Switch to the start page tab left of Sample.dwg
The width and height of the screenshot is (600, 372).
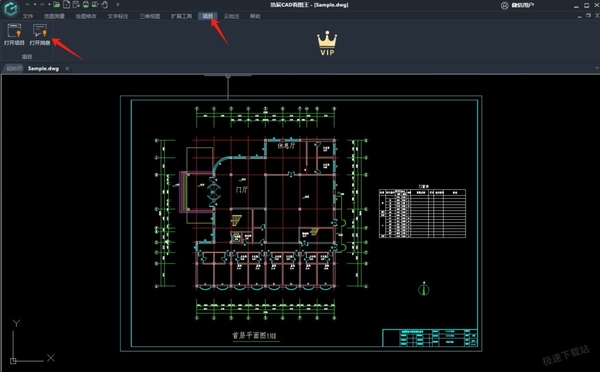[15, 69]
